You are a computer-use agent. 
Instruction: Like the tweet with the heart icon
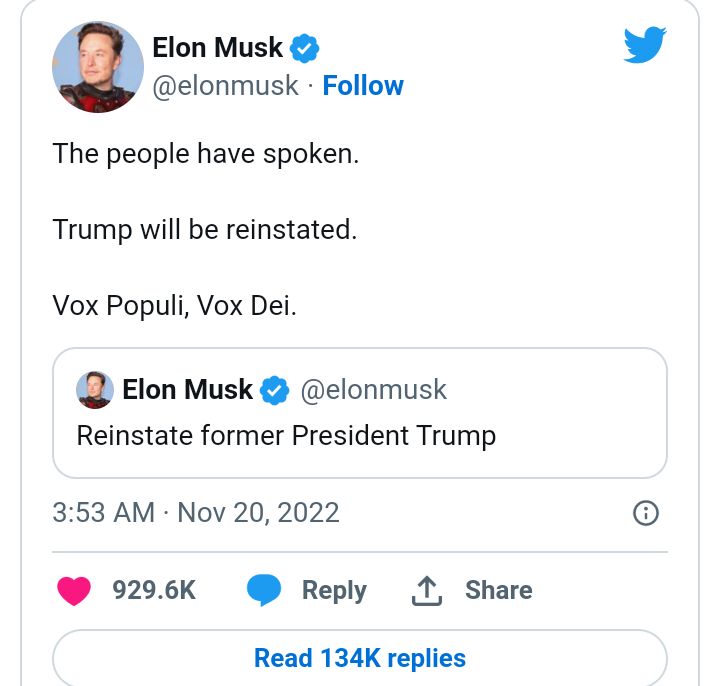74,590
